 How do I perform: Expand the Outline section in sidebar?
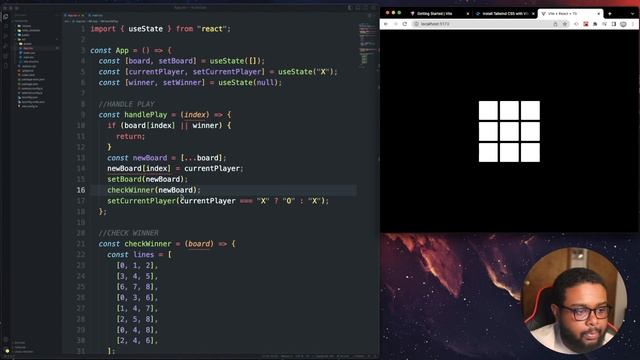[20, 343]
